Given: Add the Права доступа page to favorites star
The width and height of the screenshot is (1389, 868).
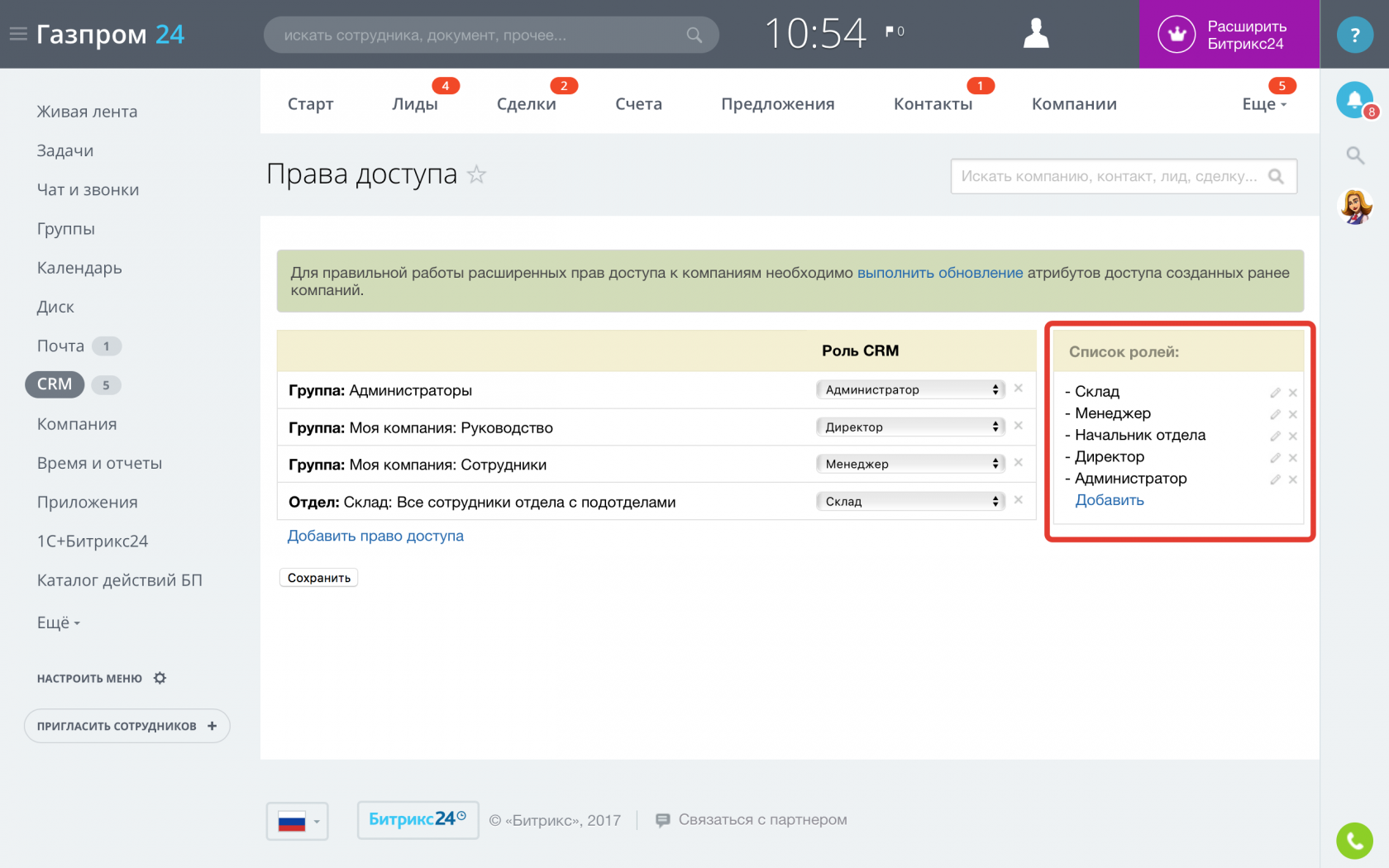Looking at the screenshot, I should point(476,174).
